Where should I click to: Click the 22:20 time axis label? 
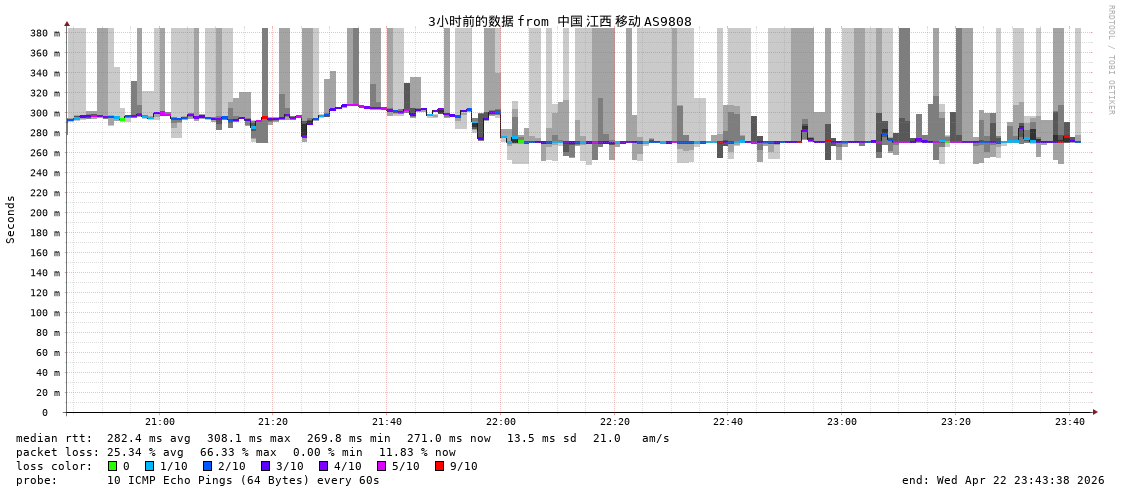click(x=615, y=422)
